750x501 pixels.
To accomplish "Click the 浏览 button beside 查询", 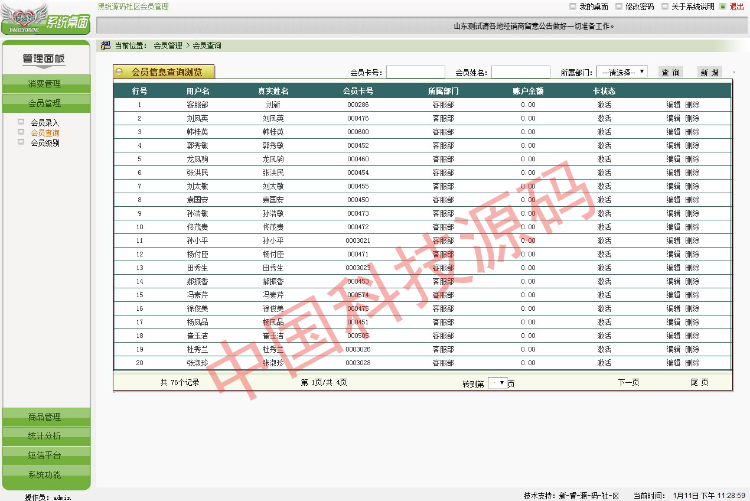I will (x=709, y=72).
